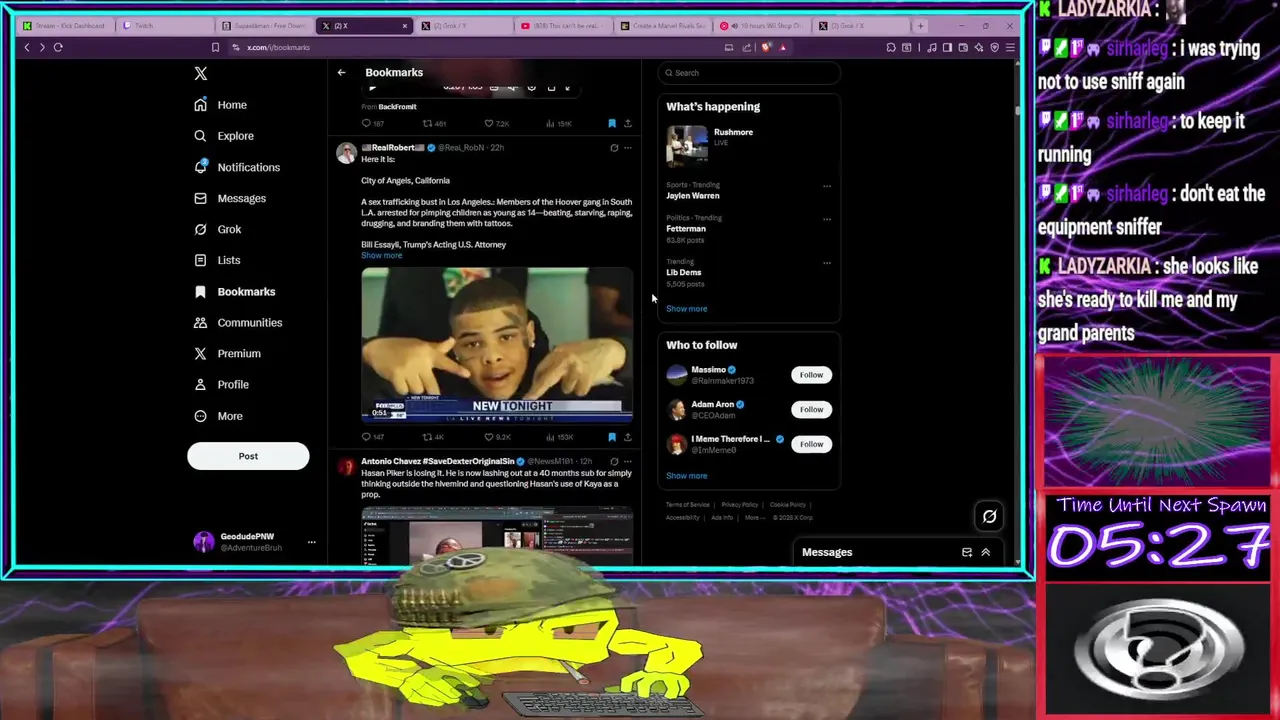Open Antonio Chavez's profile avatar
This screenshot has width=1280, height=720.
click(346, 467)
